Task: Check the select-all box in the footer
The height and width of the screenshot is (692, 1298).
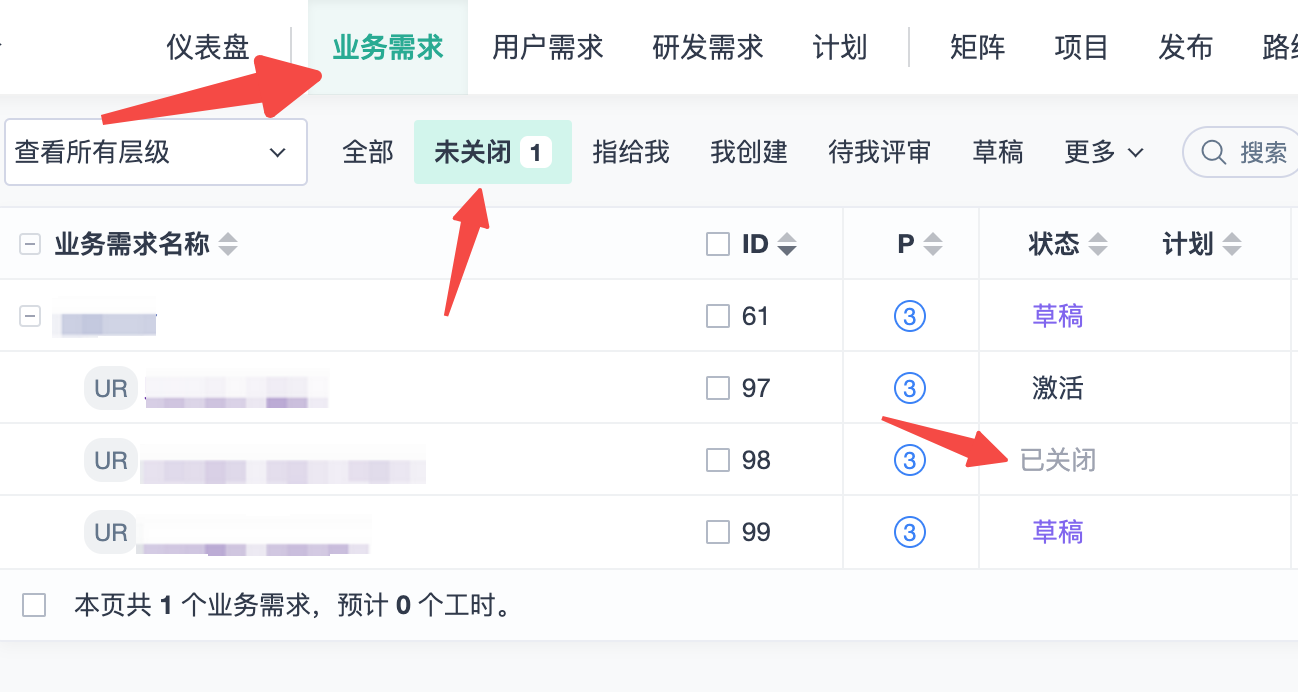Action: coord(34,605)
